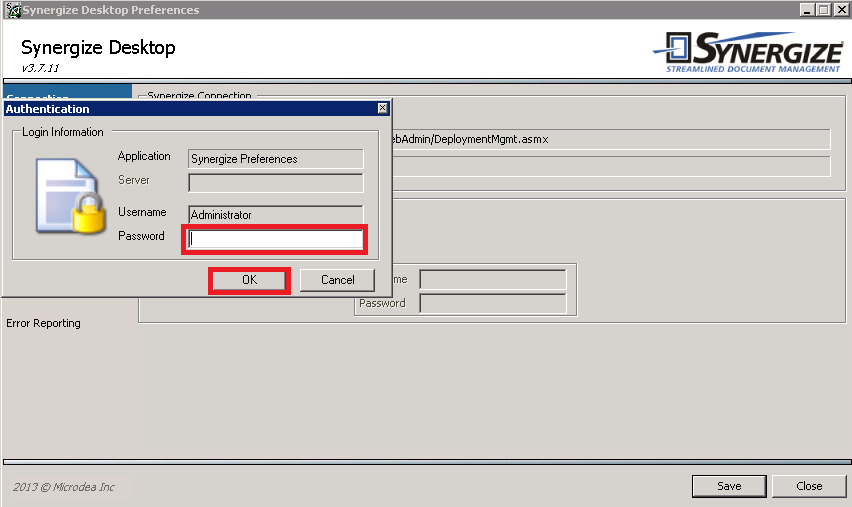The height and width of the screenshot is (507, 852).
Task: Click the OK button in Authentication dialog
Action: [x=249, y=280]
